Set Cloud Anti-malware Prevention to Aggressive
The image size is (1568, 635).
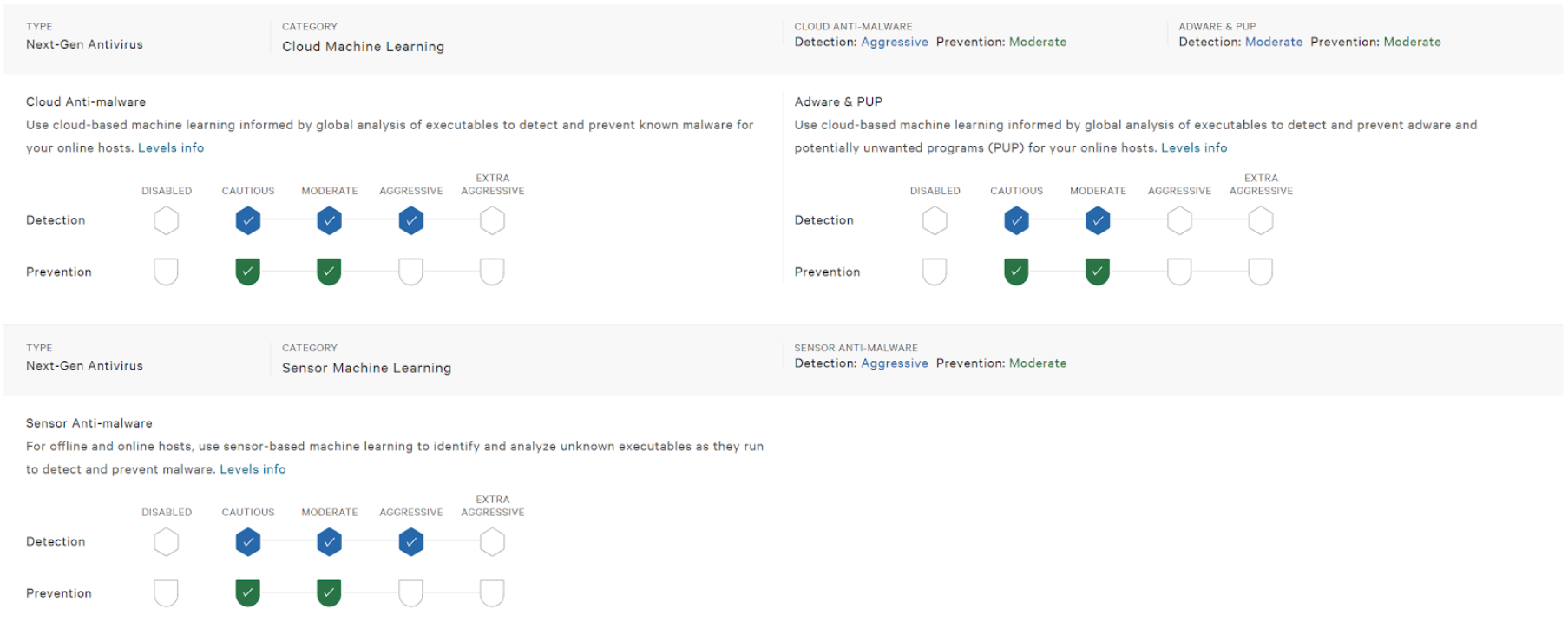coord(410,272)
